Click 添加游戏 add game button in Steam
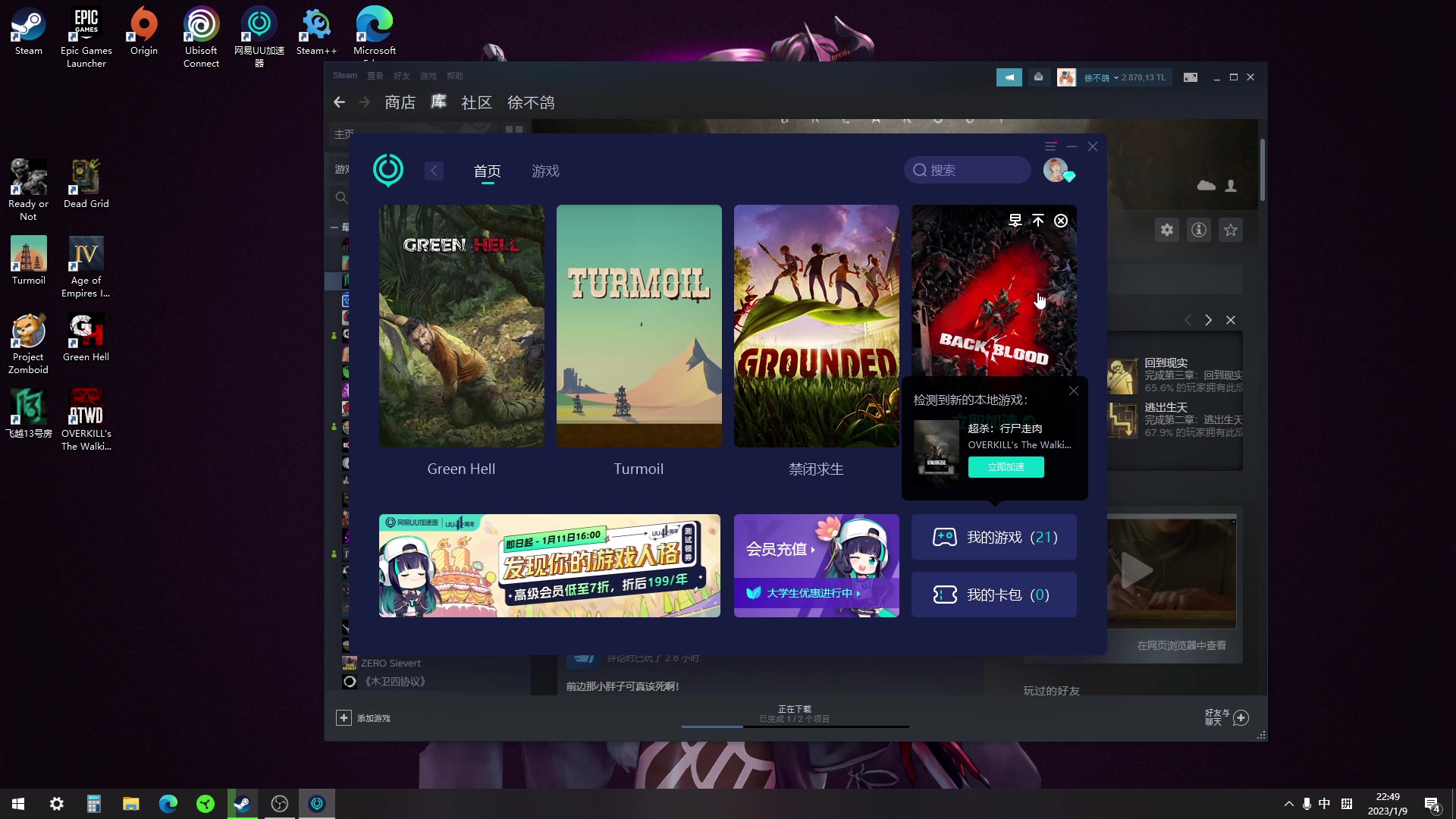 363,718
